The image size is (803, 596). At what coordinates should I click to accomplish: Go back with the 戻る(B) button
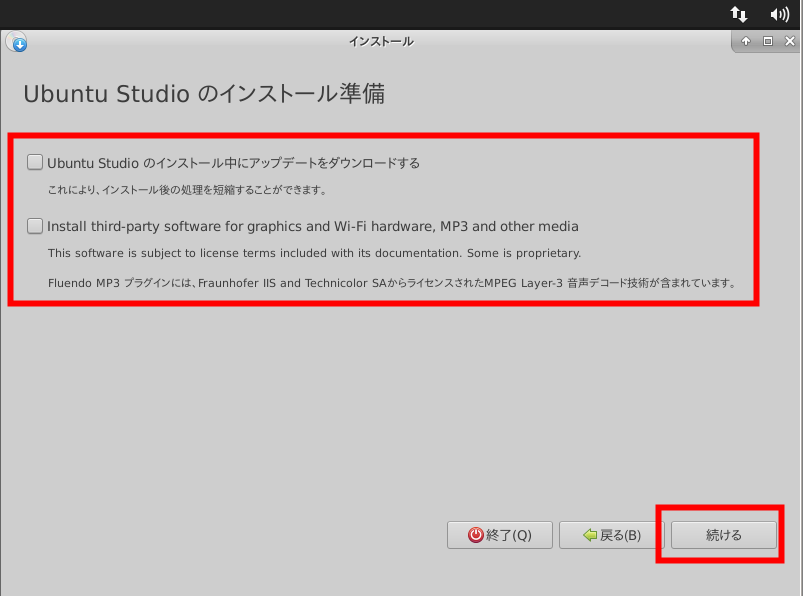click(x=611, y=535)
